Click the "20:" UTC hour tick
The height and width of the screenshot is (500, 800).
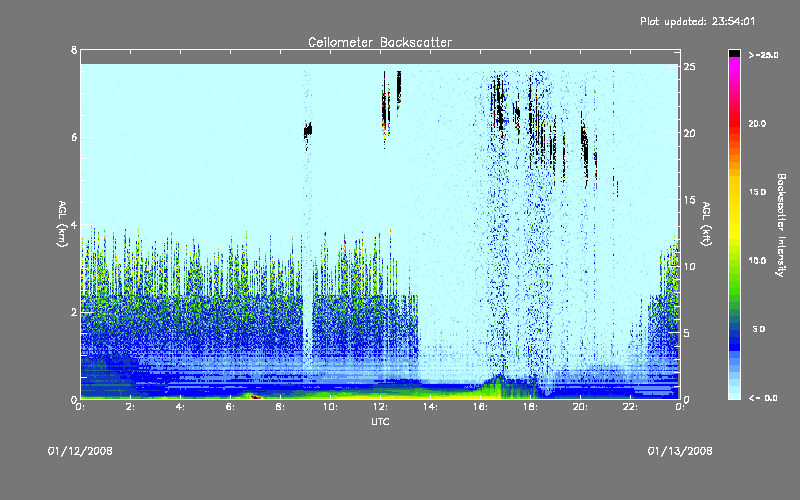[580, 407]
